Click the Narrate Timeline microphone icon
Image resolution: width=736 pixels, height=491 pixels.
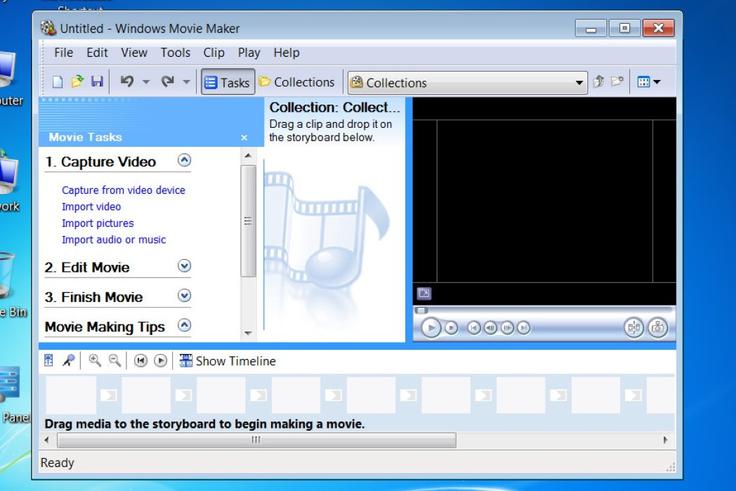[x=69, y=361]
